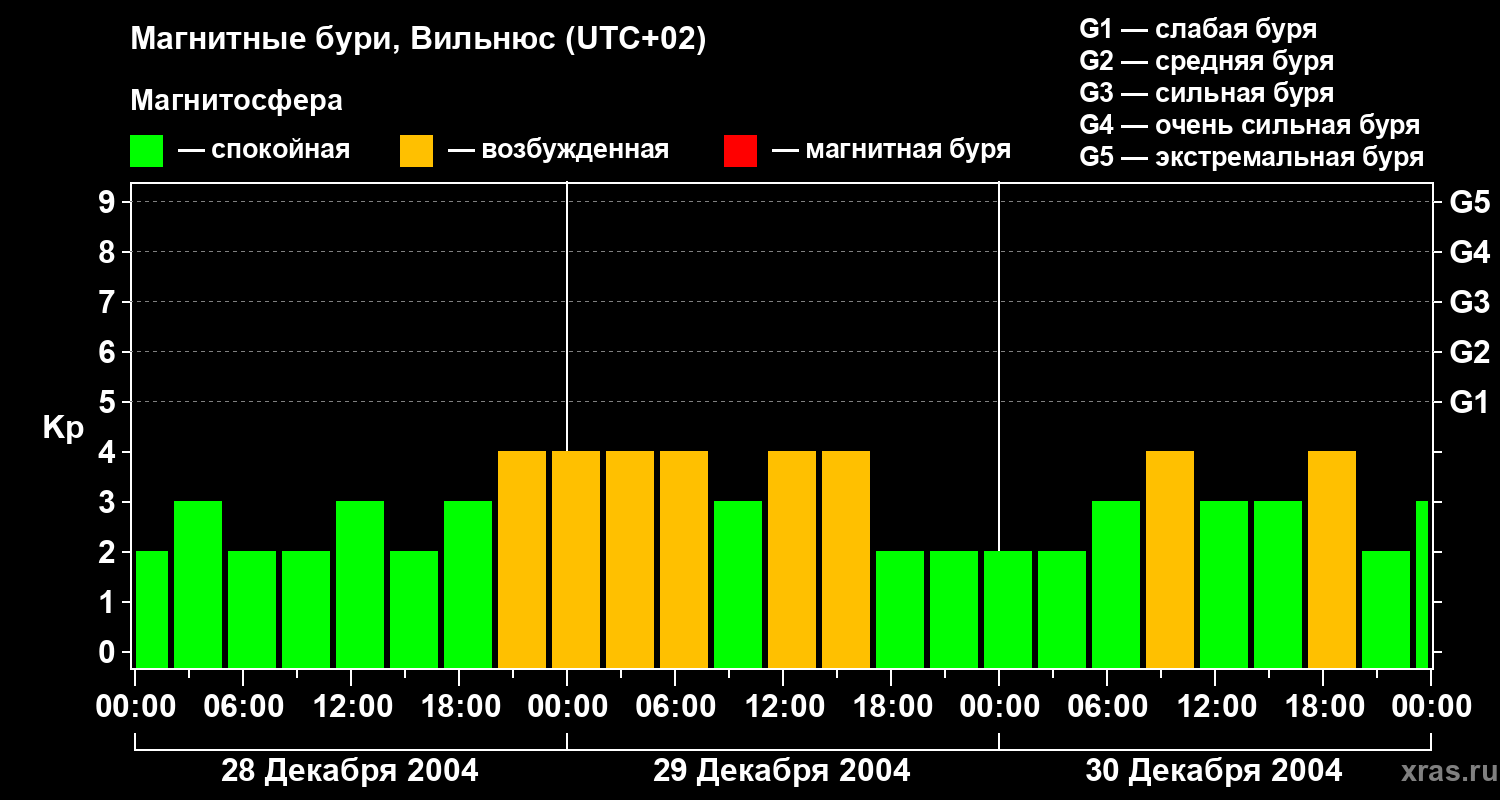The width and height of the screenshot is (1500, 800).
Task: Click the orange bar crossing midnight into 29 December
Action: click(576, 560)
